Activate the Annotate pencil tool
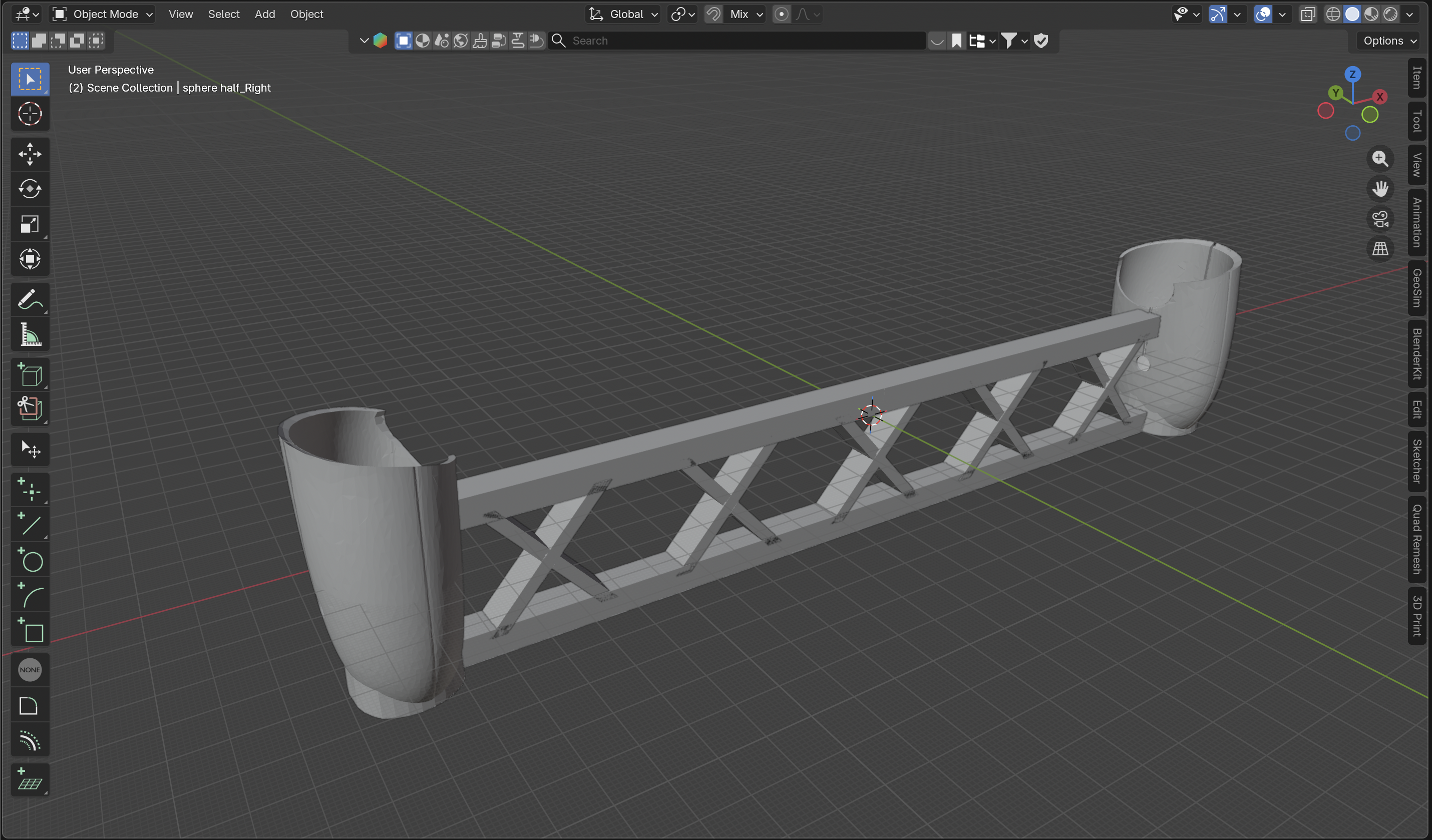Screen dimensions: 1432x840 pyautogui.click(x=30, y=299)
